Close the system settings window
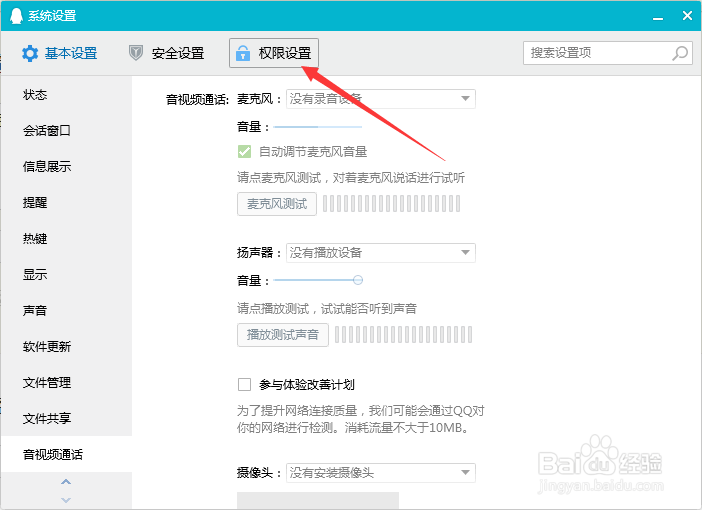The image size is (702, 510). click(x=688, y=16)
